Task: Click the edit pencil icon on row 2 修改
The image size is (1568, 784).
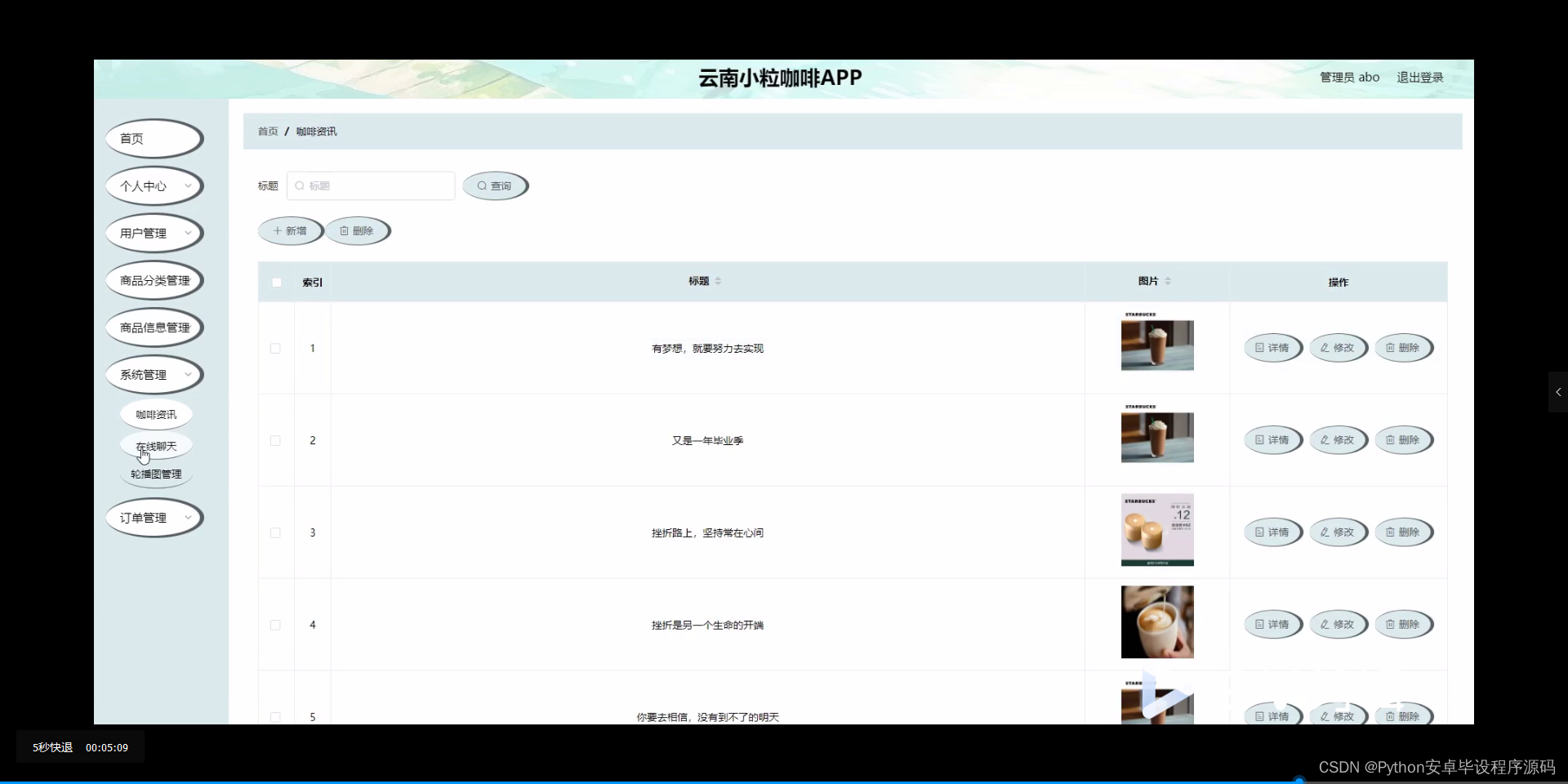Action: [x=1325, y=439]
